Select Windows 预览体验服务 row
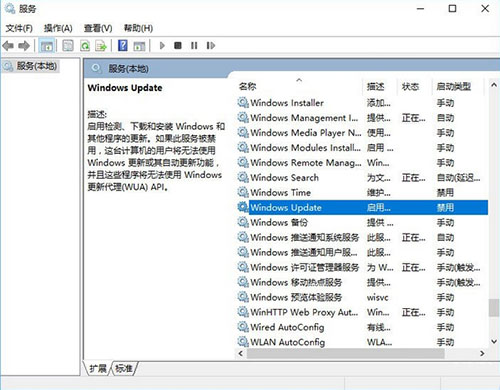The image size is (500, 390). click(x=362, y=297)
